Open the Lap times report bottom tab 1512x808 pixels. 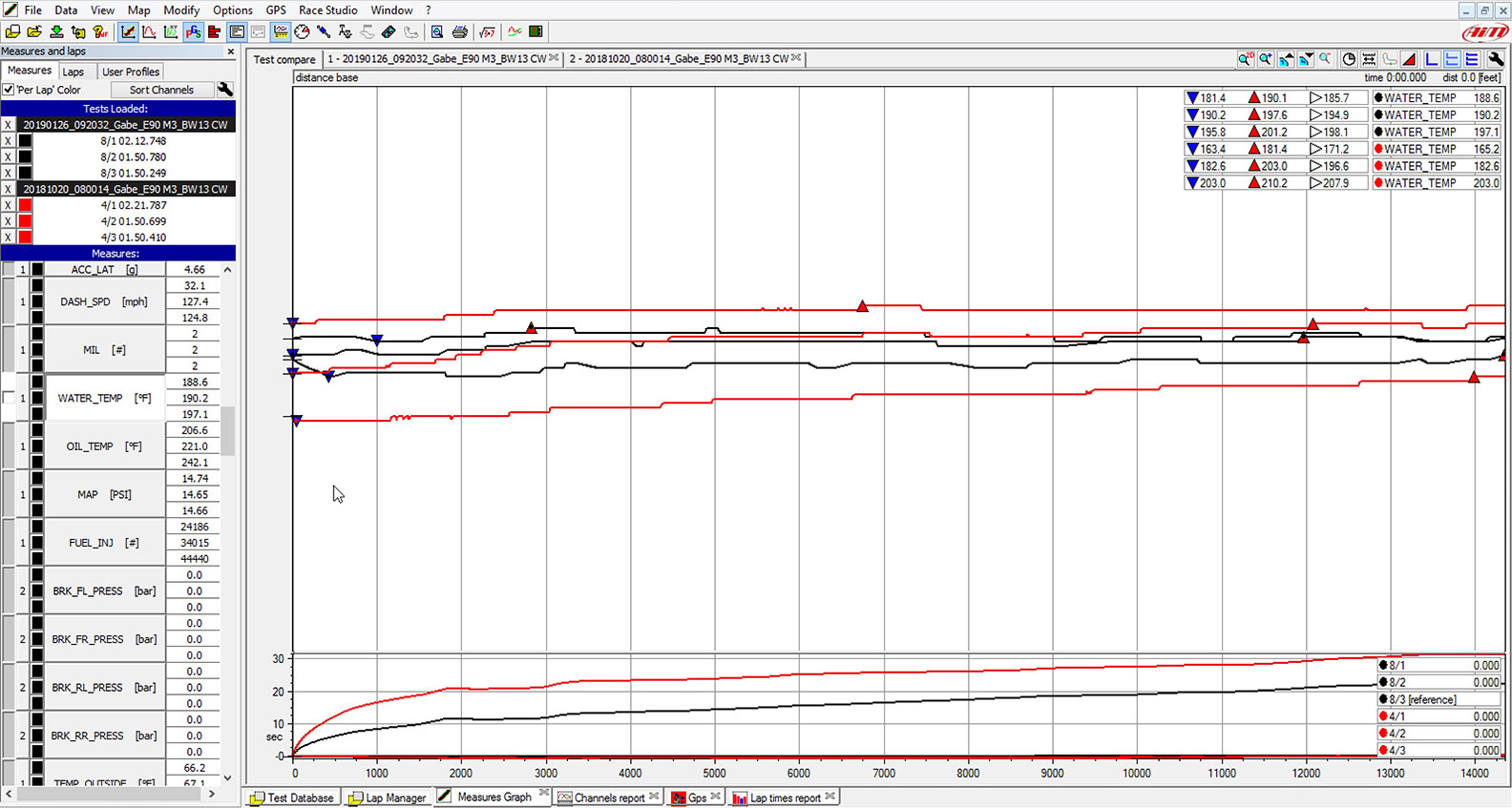coord(784,798)
